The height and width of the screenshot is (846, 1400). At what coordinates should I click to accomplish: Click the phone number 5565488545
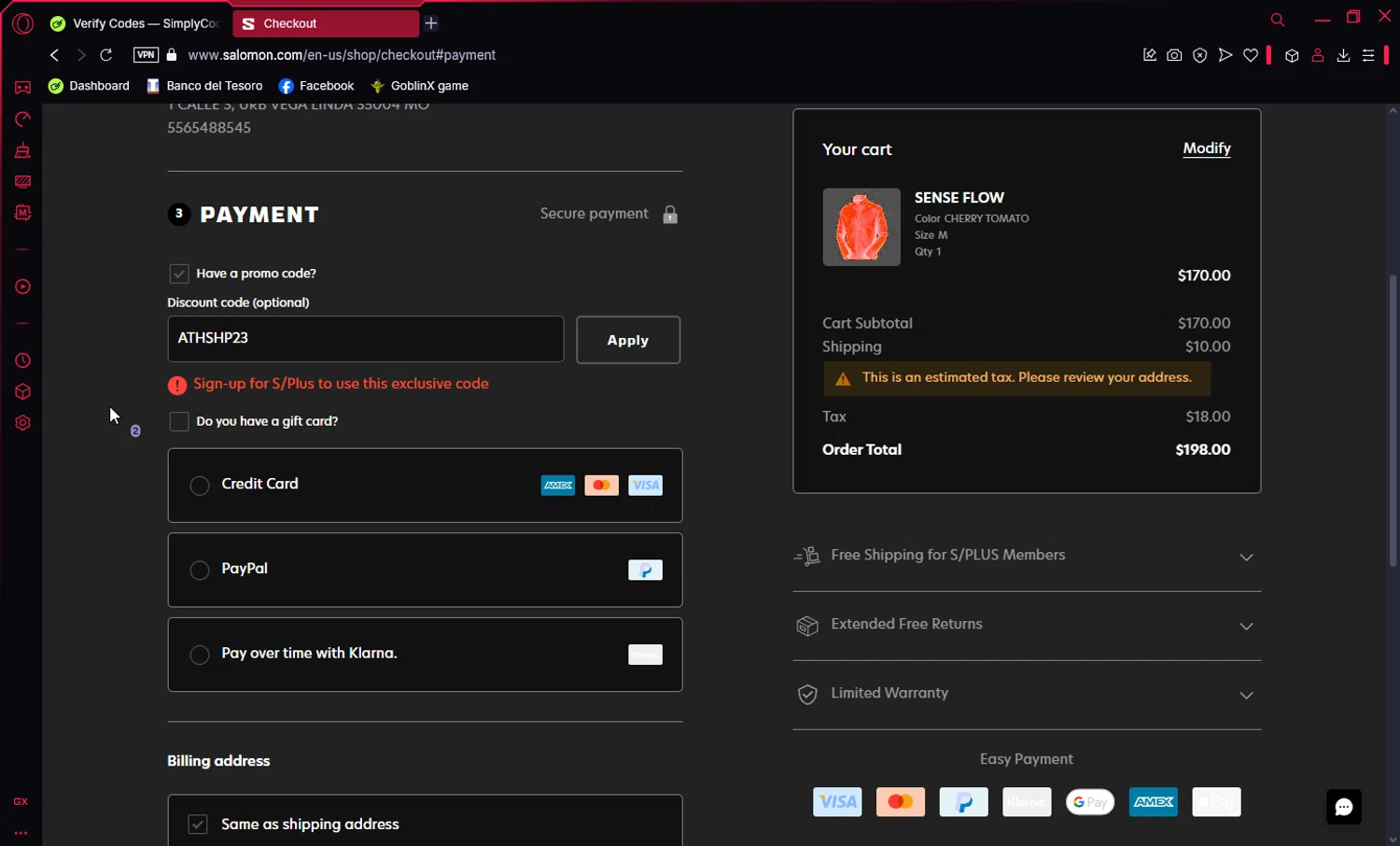coord(209,128)
